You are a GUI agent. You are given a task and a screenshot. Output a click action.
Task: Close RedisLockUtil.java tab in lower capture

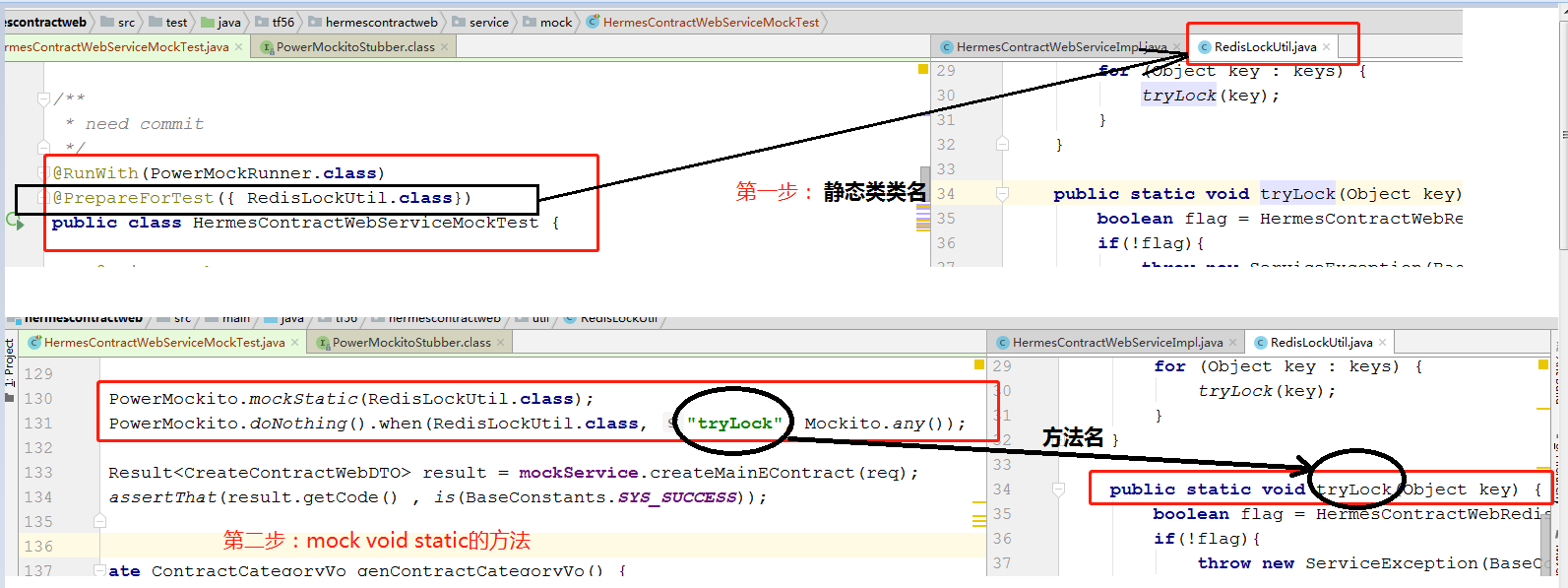click(x=1382, y=342)
